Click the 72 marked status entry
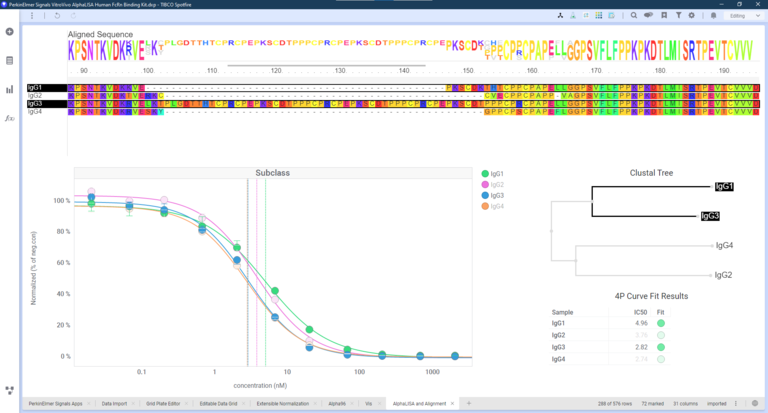768x413 pixels. tap(652, 404)
